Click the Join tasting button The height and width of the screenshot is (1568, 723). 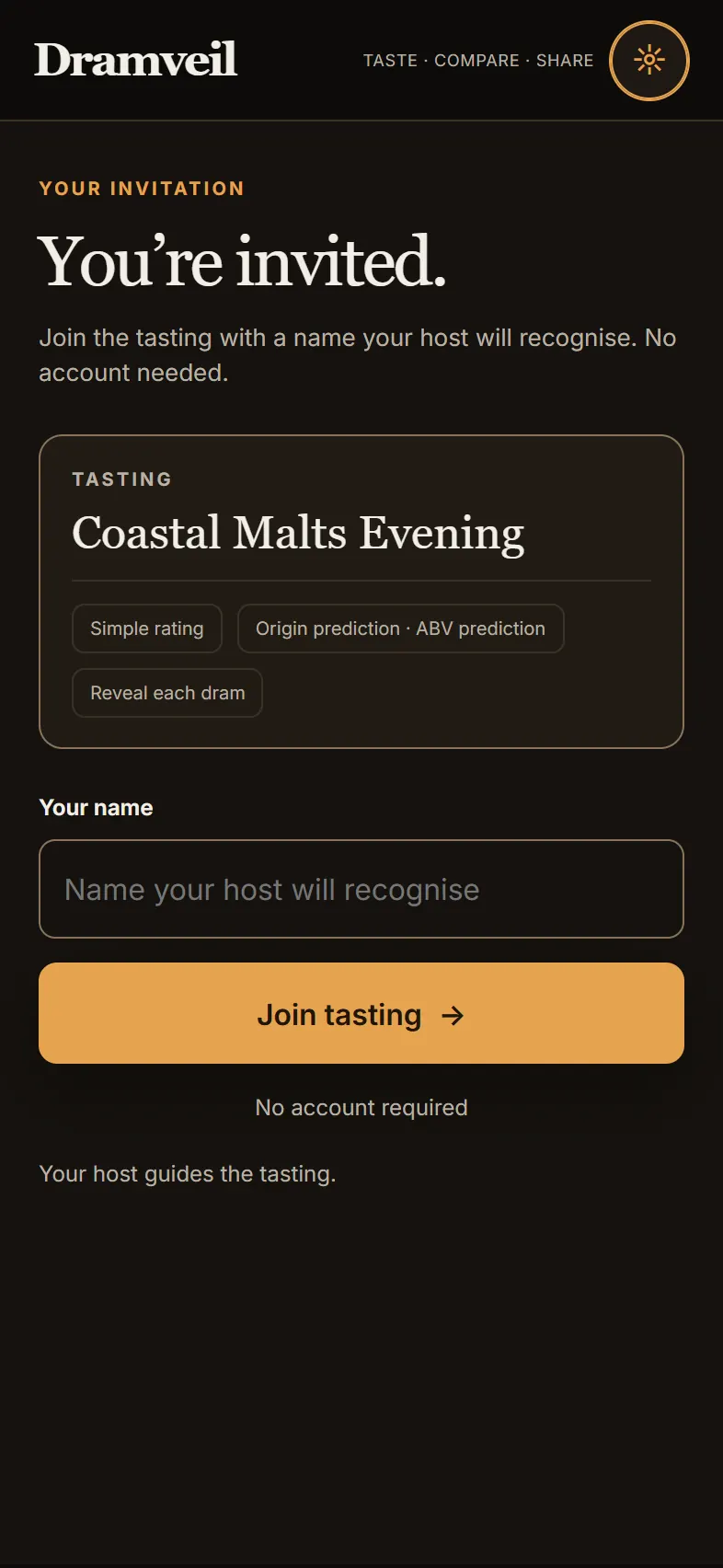click(x=361, y=1013)
